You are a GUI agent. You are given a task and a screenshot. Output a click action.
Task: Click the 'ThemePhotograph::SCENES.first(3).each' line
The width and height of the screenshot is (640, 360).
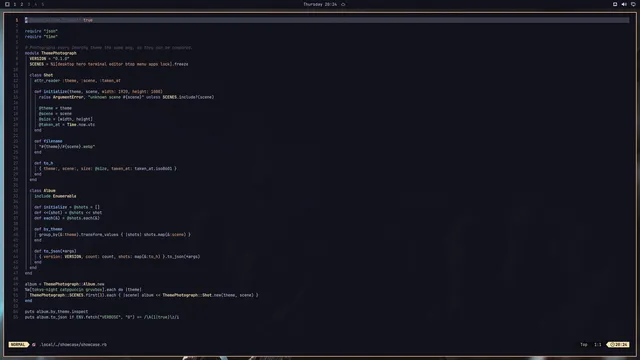(144, 295)
